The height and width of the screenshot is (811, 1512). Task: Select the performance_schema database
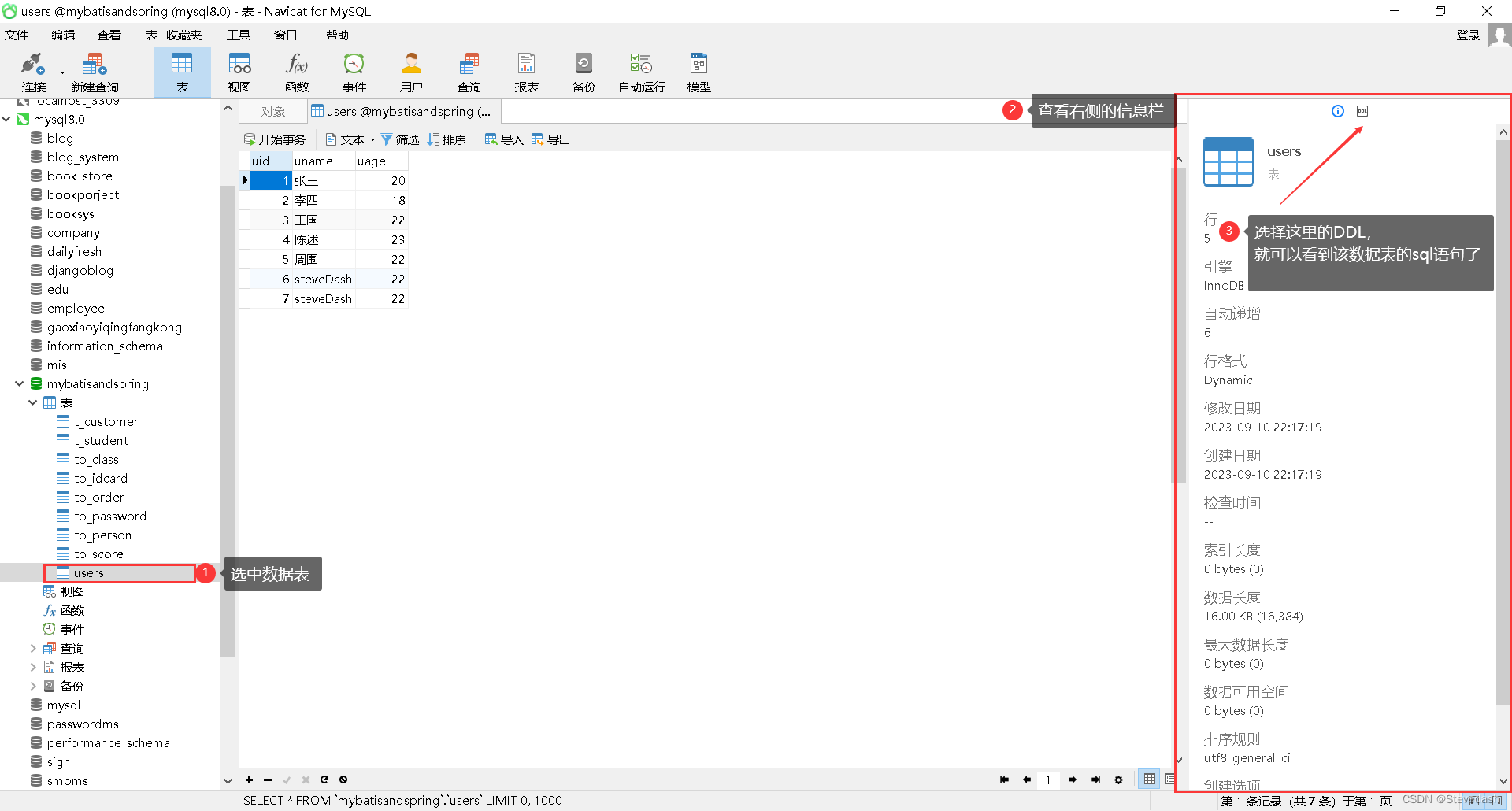point(108,742)
